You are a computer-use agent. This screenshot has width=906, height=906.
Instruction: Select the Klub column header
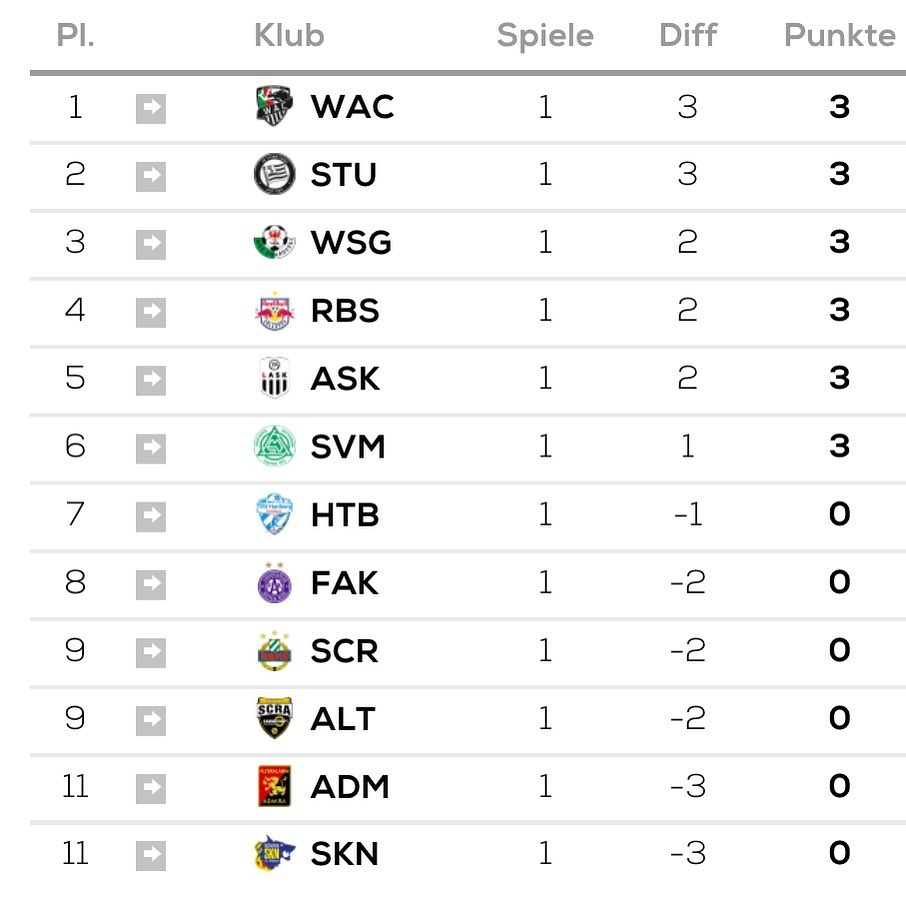click(289, 35)
